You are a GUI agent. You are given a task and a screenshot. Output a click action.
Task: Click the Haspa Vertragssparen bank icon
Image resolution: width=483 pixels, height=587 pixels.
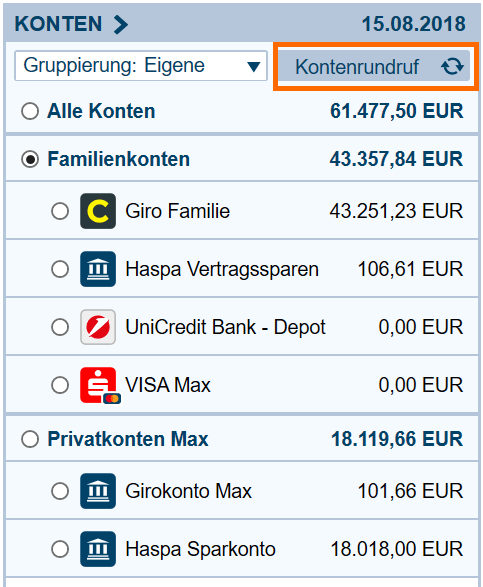[x=98, y=269]
